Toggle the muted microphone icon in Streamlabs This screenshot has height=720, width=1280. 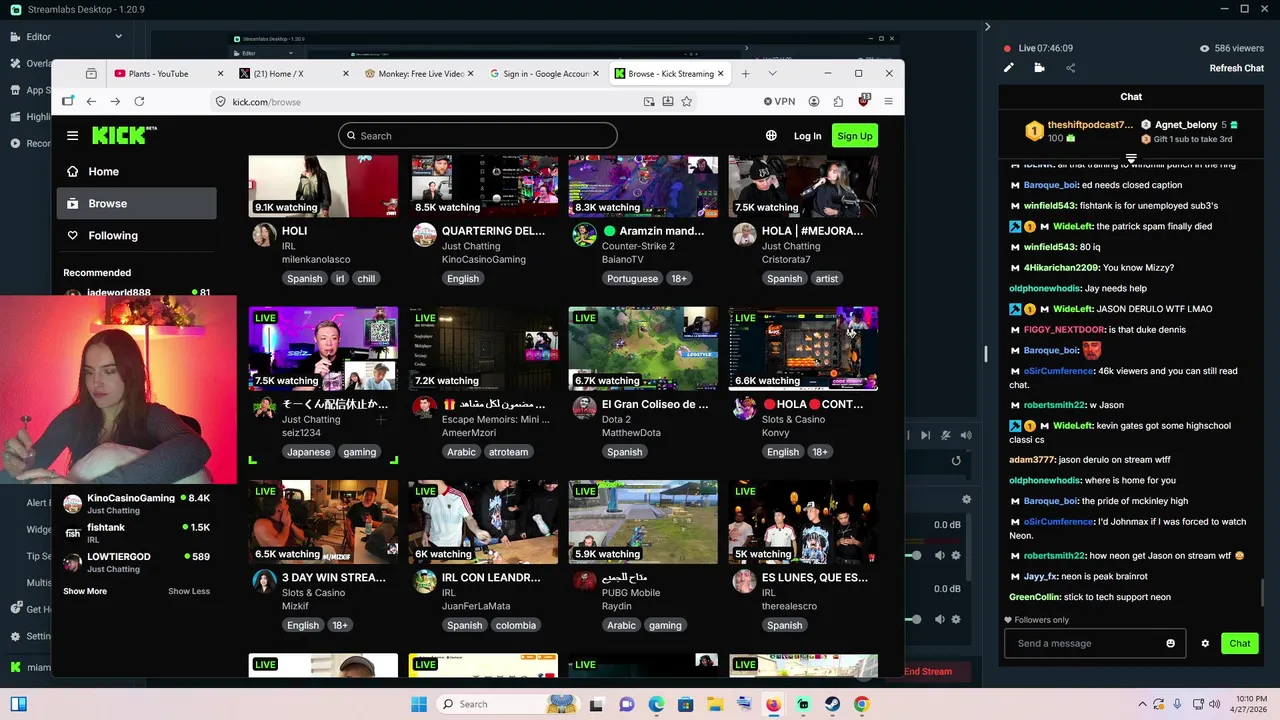pyautogui.click(x=946, y=435)
